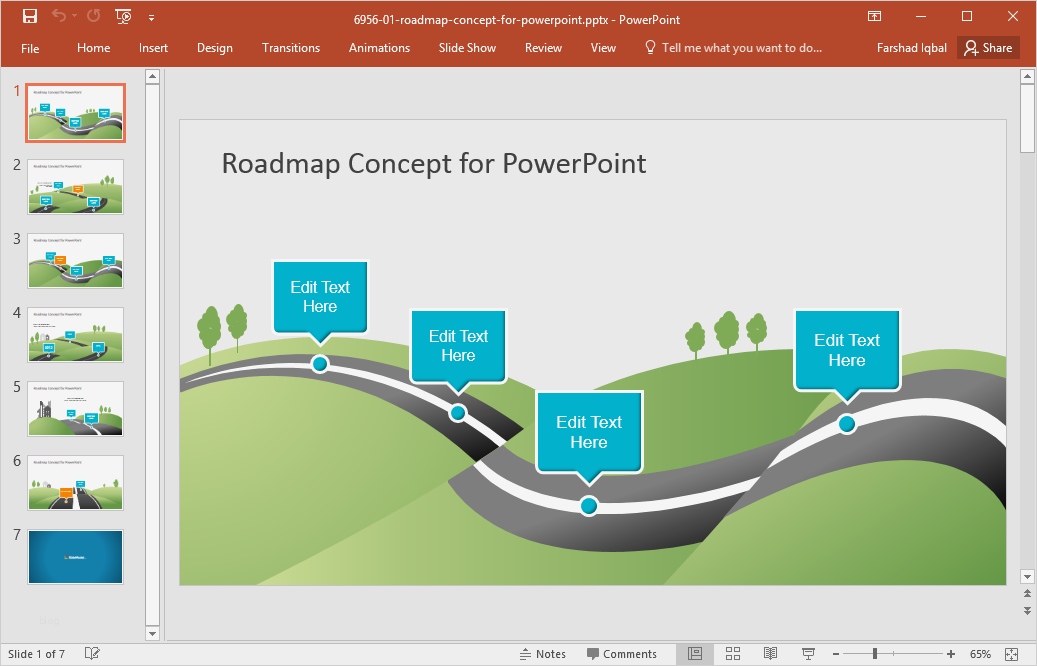Image resolution: width=1037 pixels, height=666 pixels.
Task: Start Slide Show from the status bar
Action: coord(808,653)
